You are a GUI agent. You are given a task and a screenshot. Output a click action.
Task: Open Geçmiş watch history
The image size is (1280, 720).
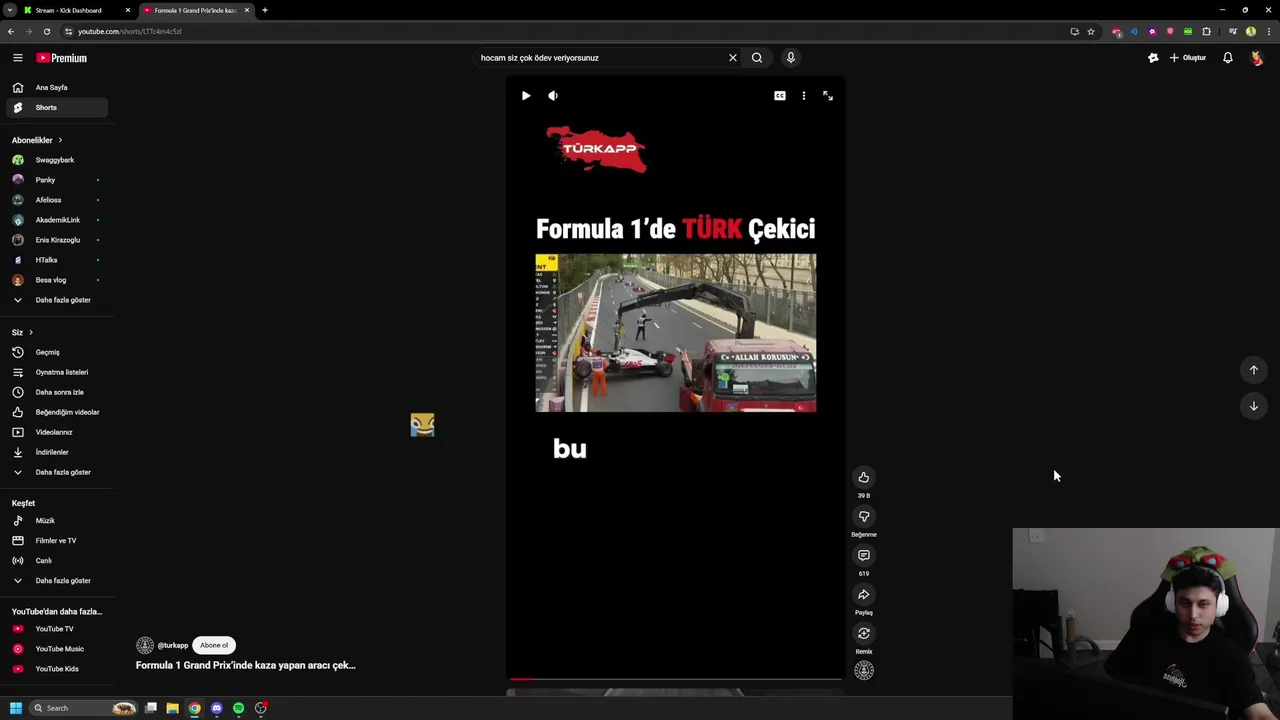[57, 352]
